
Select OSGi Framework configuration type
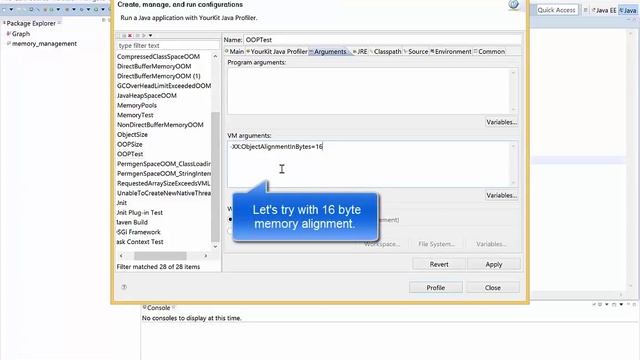click(x=139, y=232)
